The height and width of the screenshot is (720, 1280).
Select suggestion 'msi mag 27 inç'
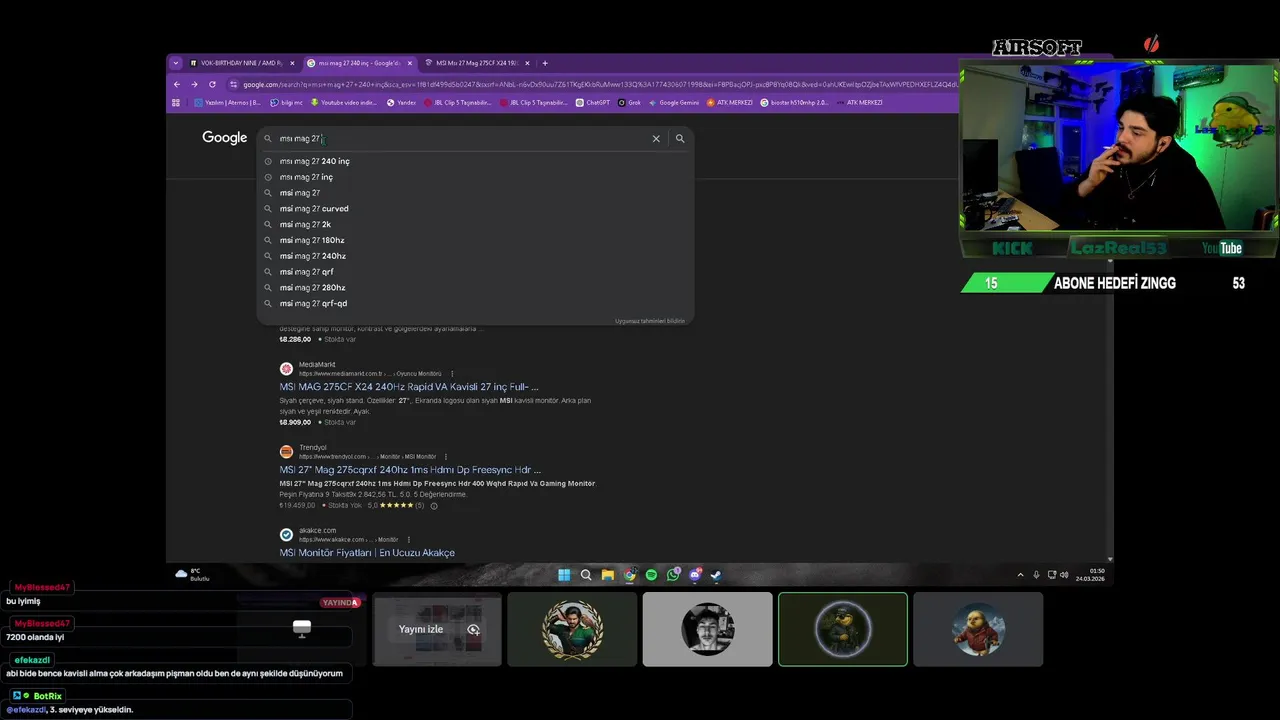(x=475, y=177)
